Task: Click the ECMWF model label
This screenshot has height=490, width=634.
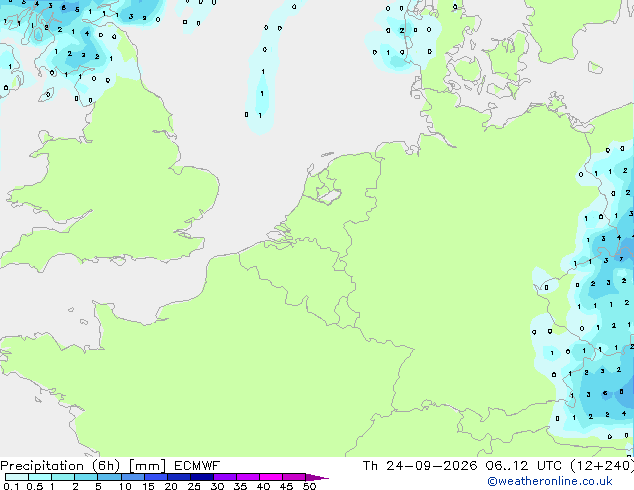Action: (x=197, y=466)
